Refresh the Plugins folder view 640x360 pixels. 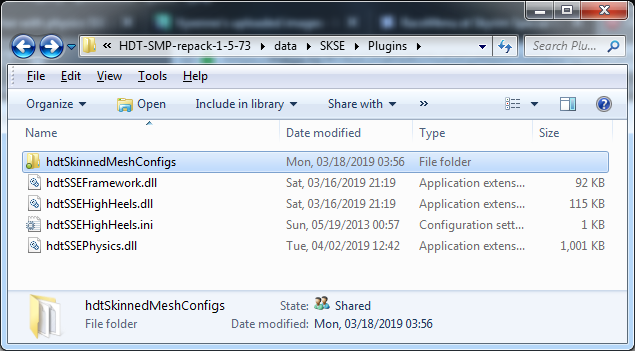click(x=505, y=47)
